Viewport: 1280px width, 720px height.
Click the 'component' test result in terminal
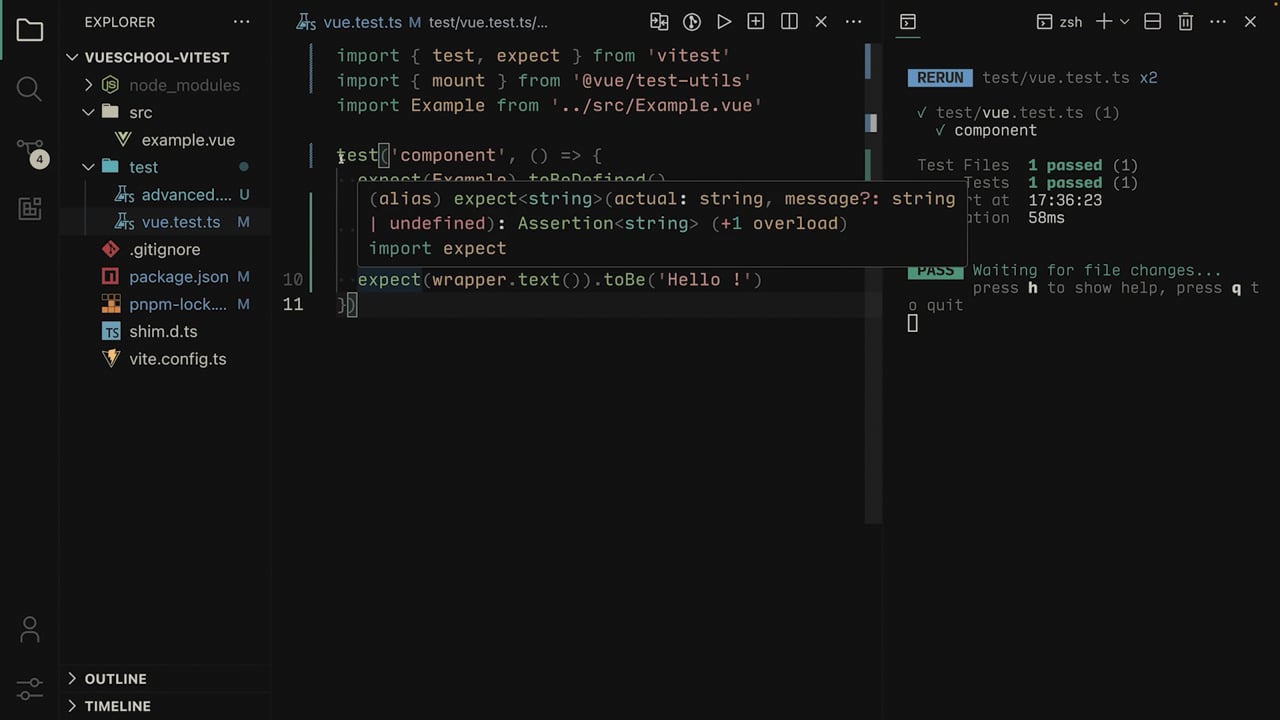995,130
